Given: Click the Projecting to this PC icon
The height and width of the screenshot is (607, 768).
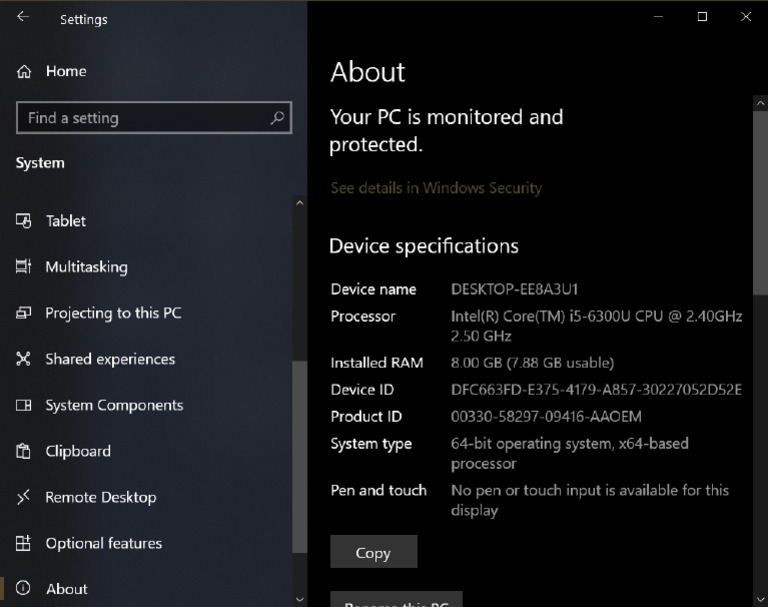Looking at the screenshot, I should [x=24, y=313].
